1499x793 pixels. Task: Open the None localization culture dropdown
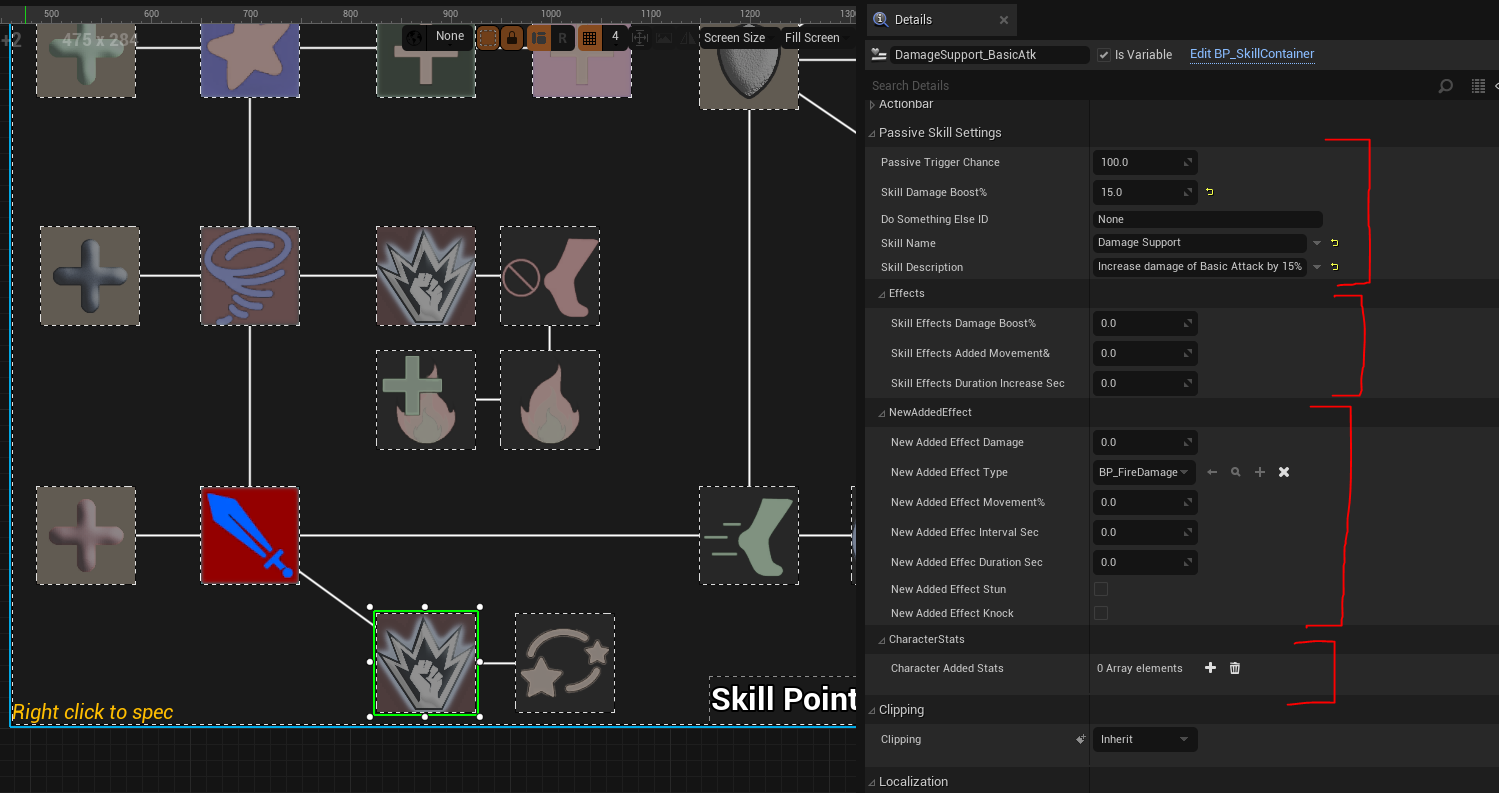coord(450,37)
